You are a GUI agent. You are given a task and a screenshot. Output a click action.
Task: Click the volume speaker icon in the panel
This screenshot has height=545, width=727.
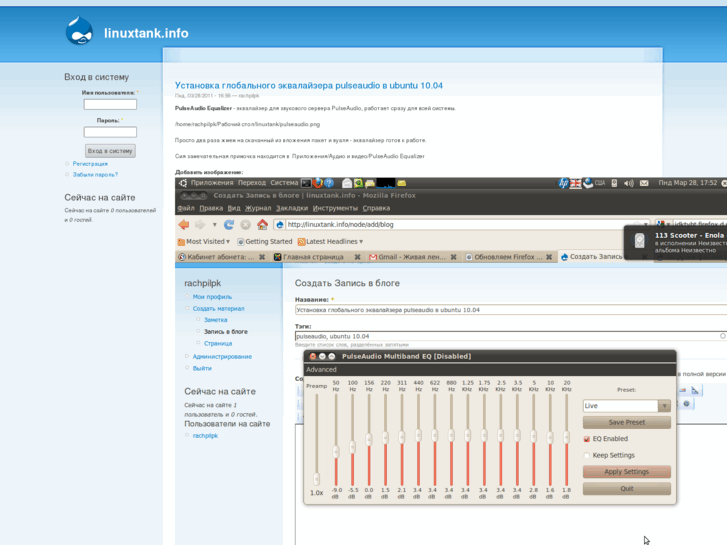pos(629,183)
